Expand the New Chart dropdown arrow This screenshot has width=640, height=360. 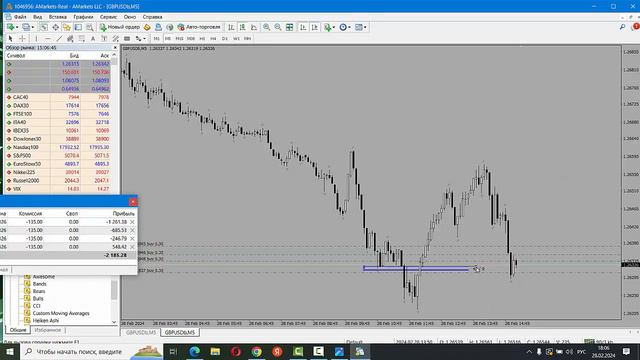point(17,27)
